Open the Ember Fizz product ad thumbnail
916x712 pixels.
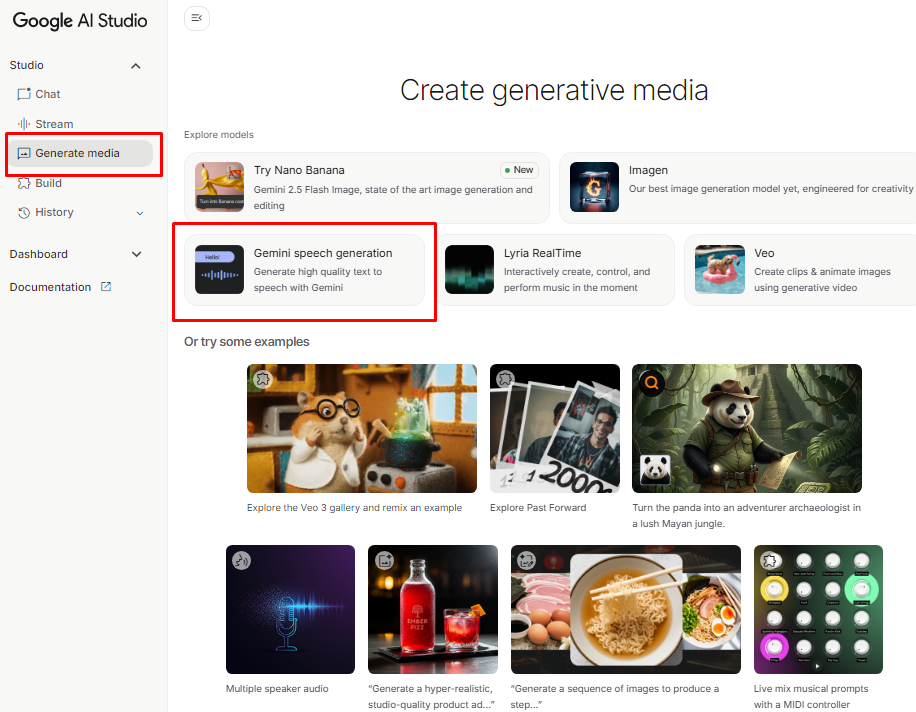(433, 609)
